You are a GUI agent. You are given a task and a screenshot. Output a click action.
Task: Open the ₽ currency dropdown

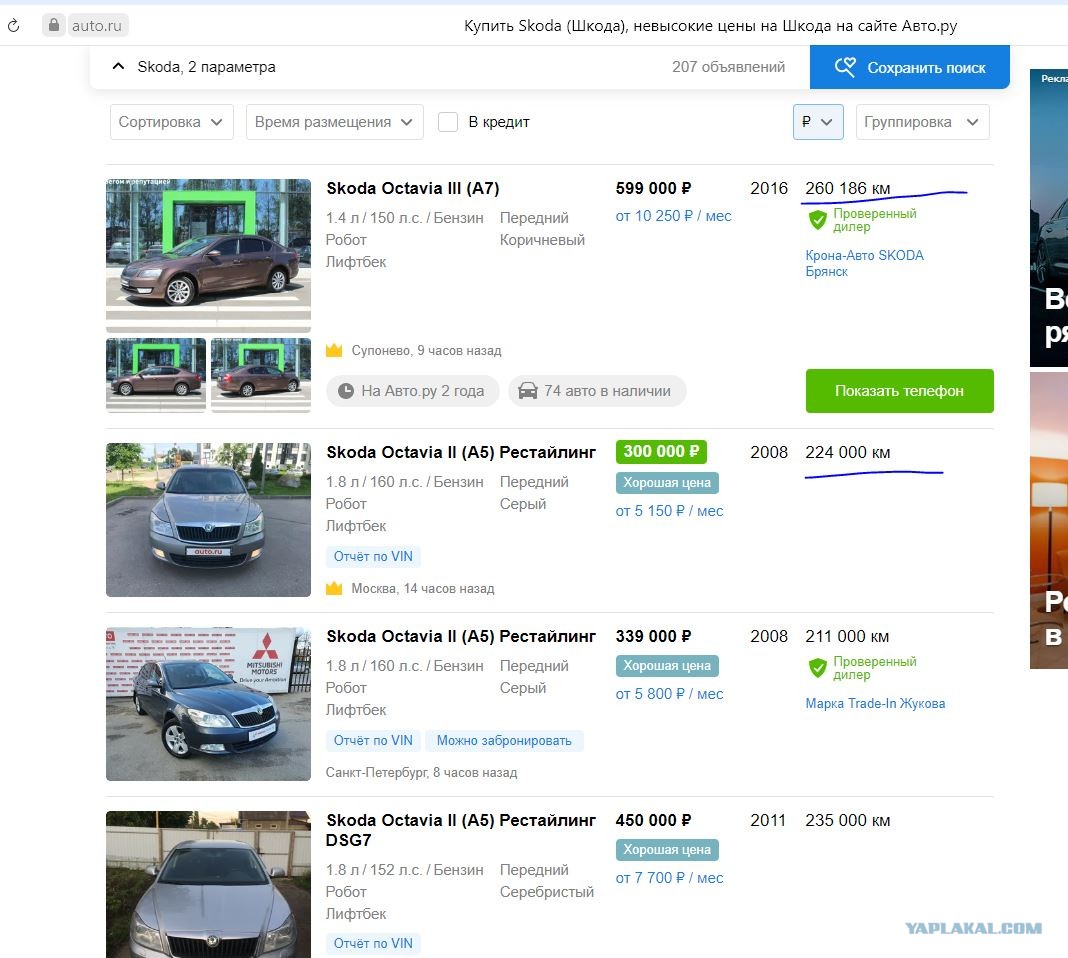tap(818, 122)
